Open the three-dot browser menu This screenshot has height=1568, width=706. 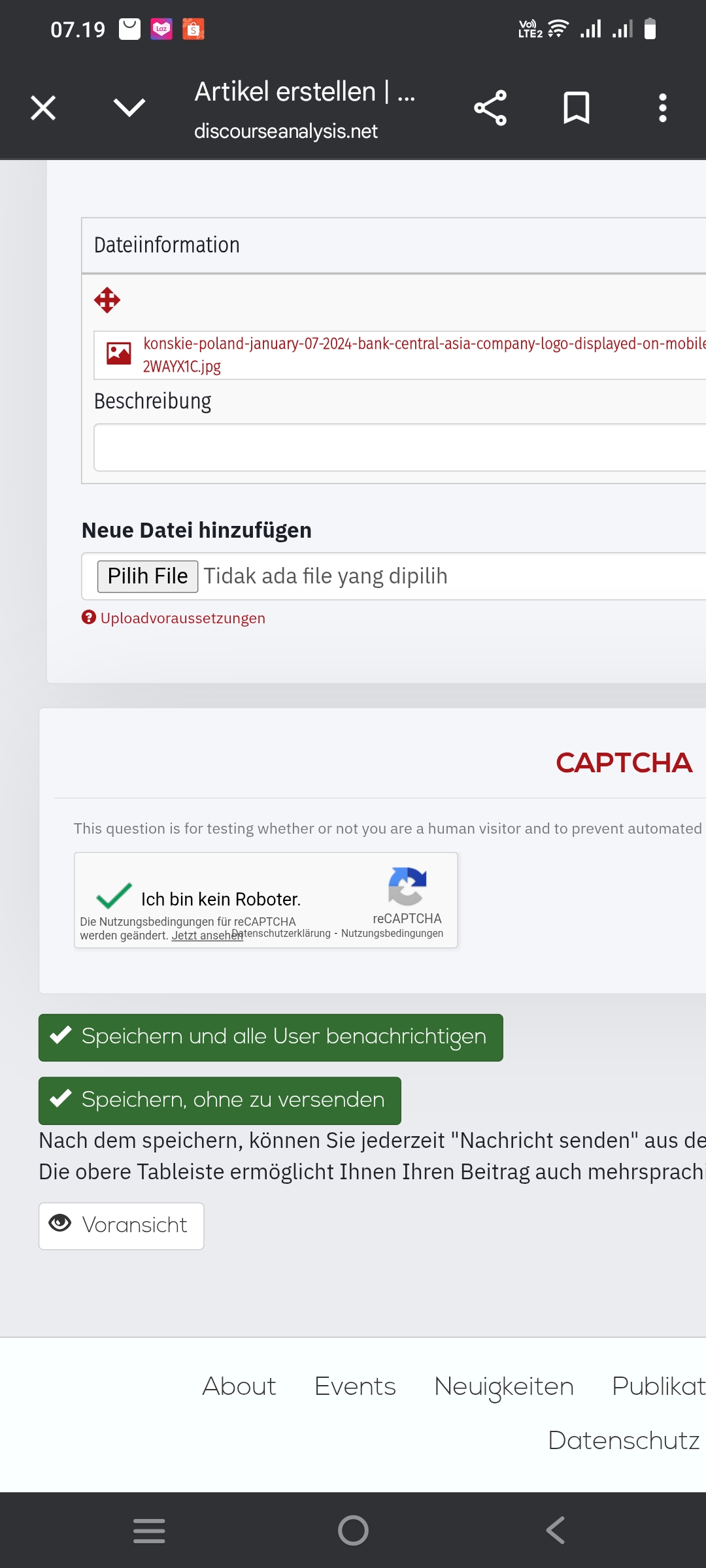[x=662, y=108]
